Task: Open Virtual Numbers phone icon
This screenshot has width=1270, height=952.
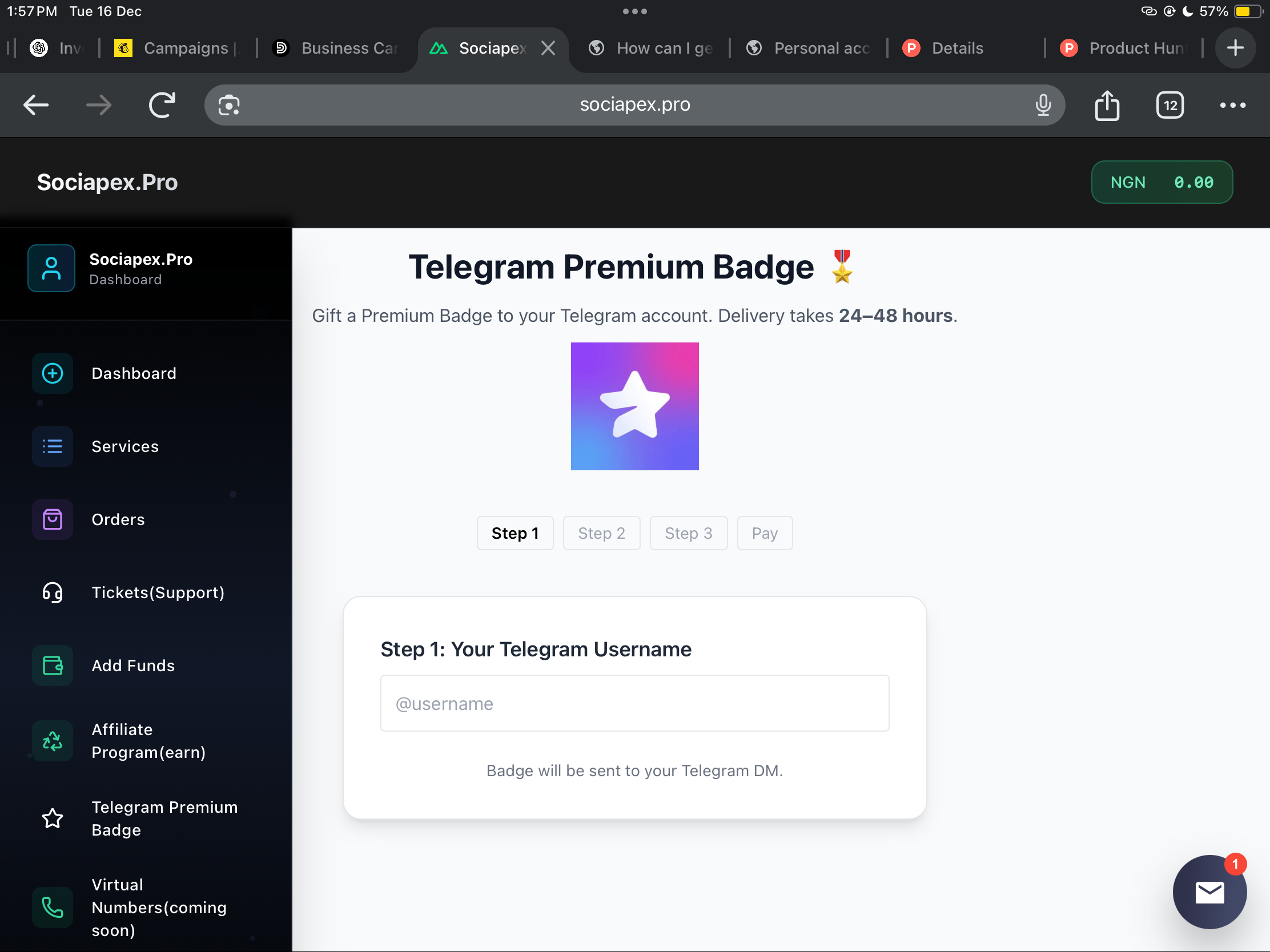Action: coord(52,908)
